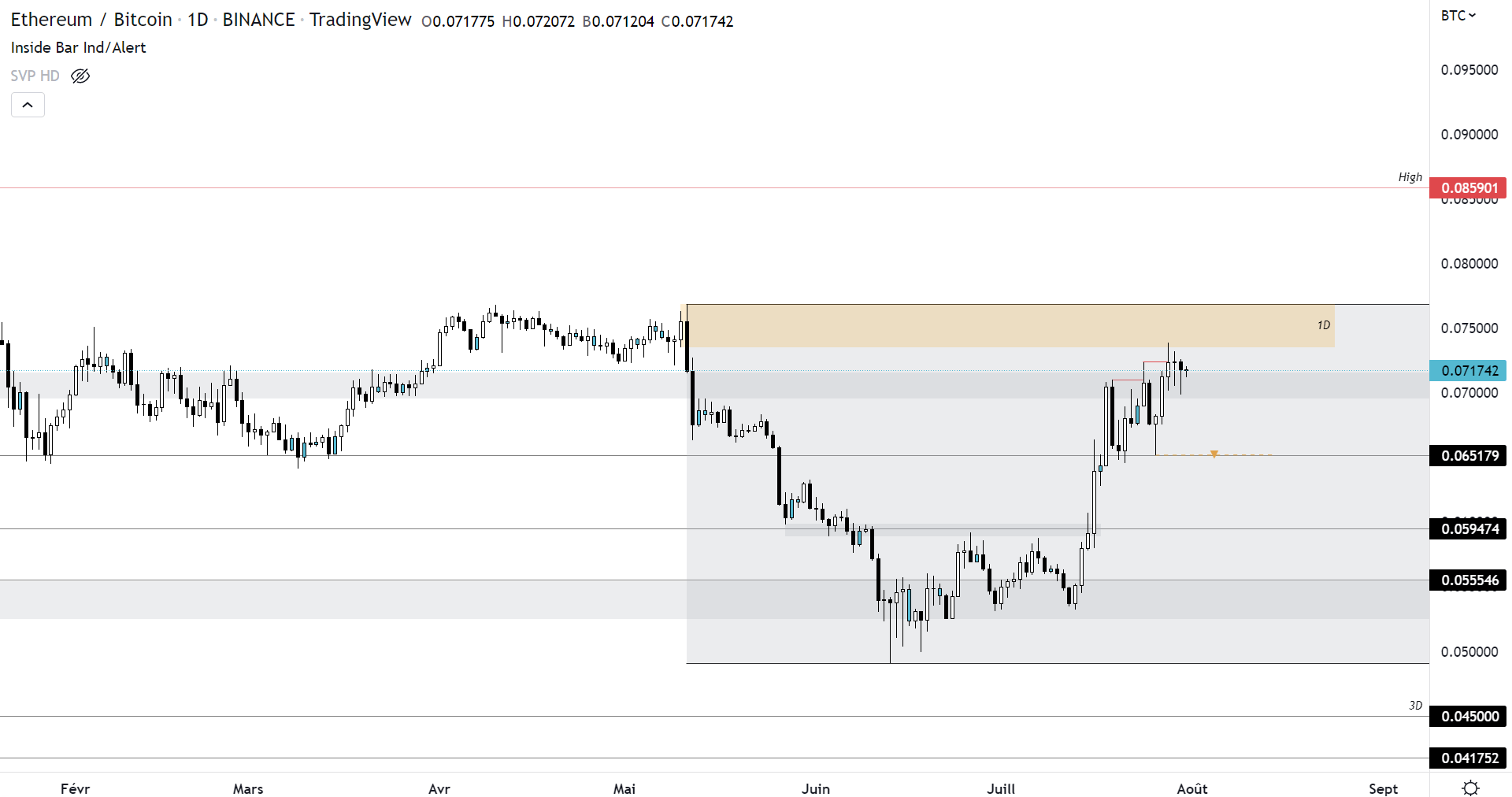This screenshot has width=1512, height=797.
Task: Open the BTC currency dropdown
Action: pyautogui.click(x=1458, y=16)
